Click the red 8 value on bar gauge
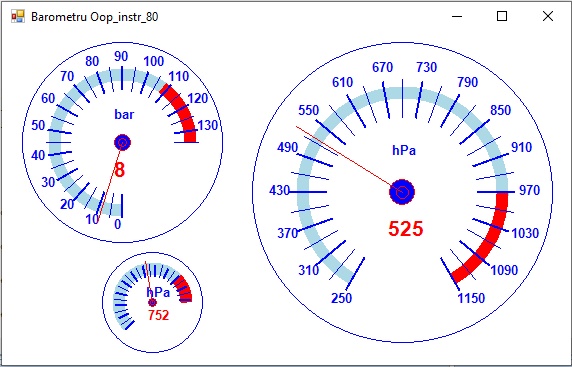Screen dimensions: 572x367 coord(120,170)
